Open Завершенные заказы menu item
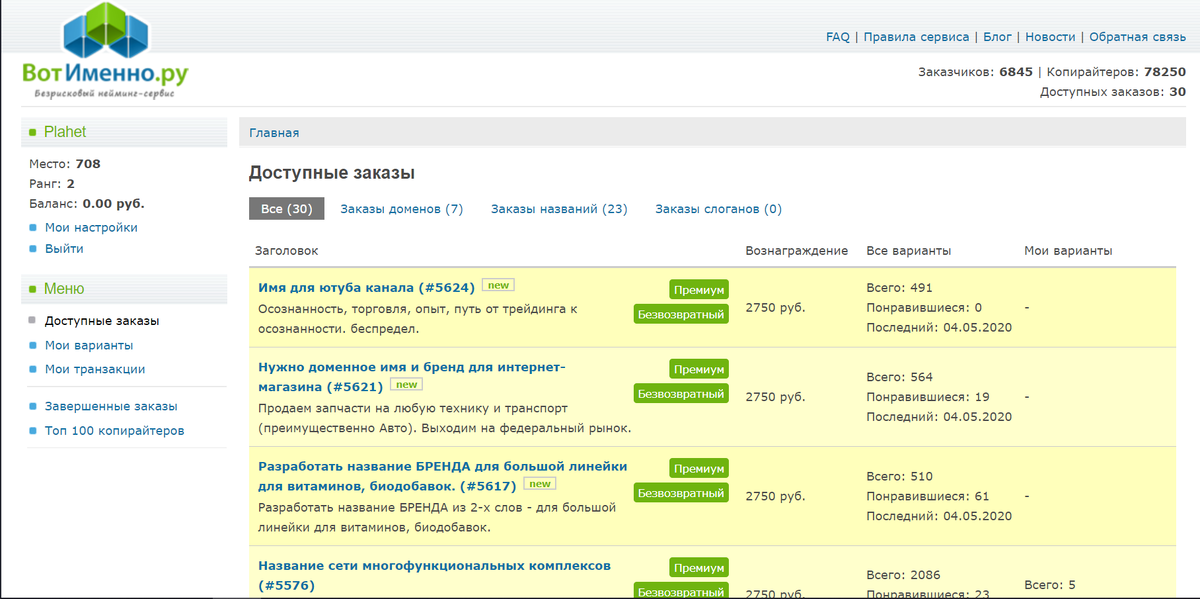 (111, 406)
